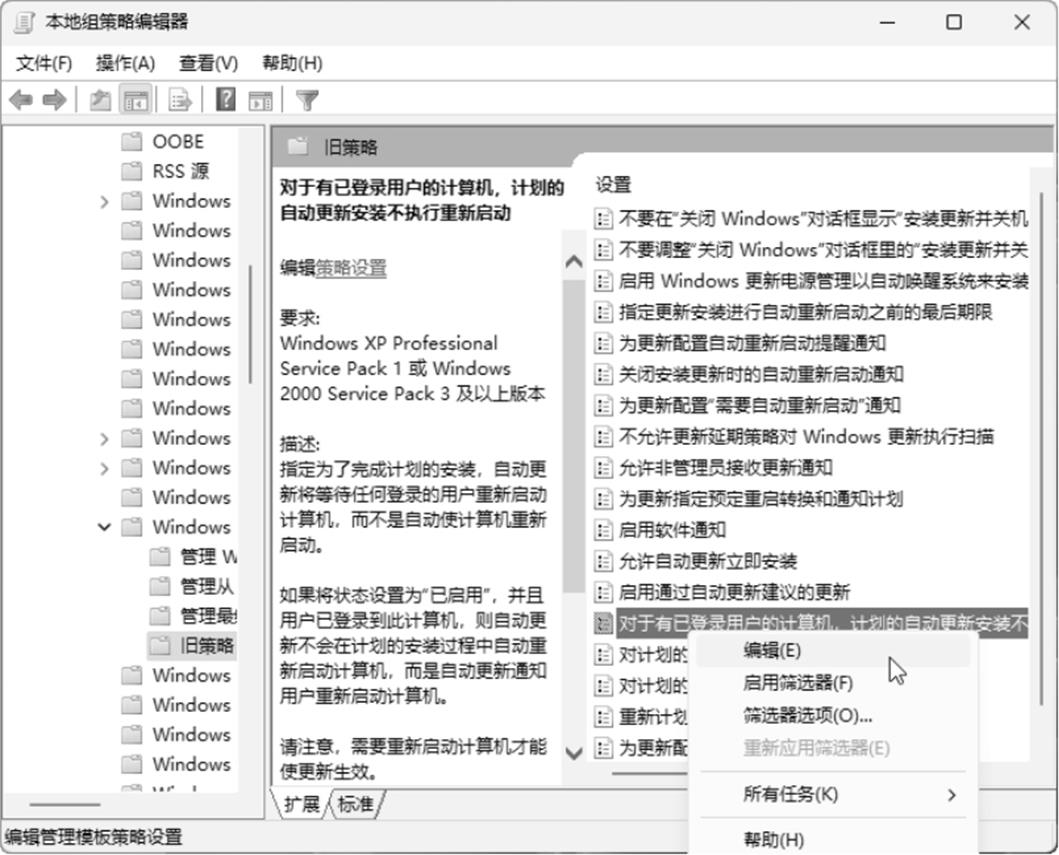The image size is (1059, 855).
Task: Select 启用筛选器(F) in context menu
Action: click(x=797, y=683)
